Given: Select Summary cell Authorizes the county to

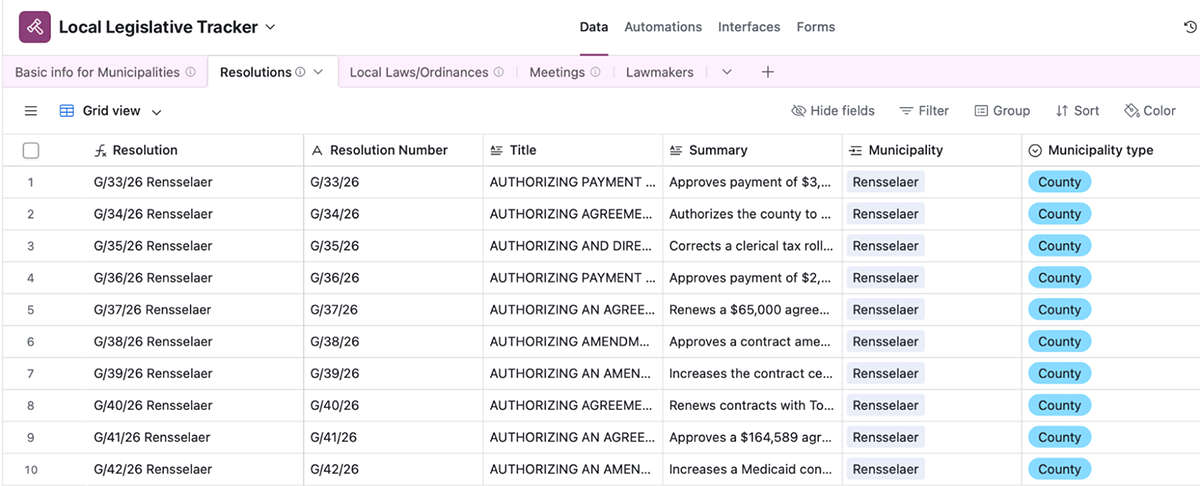Looking at the screenshot, I should point(752,214).
